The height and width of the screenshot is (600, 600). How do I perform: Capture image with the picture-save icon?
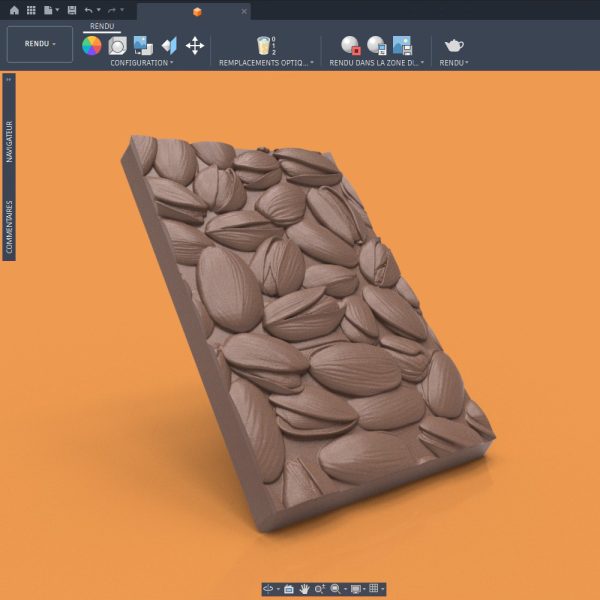point(403,46)
